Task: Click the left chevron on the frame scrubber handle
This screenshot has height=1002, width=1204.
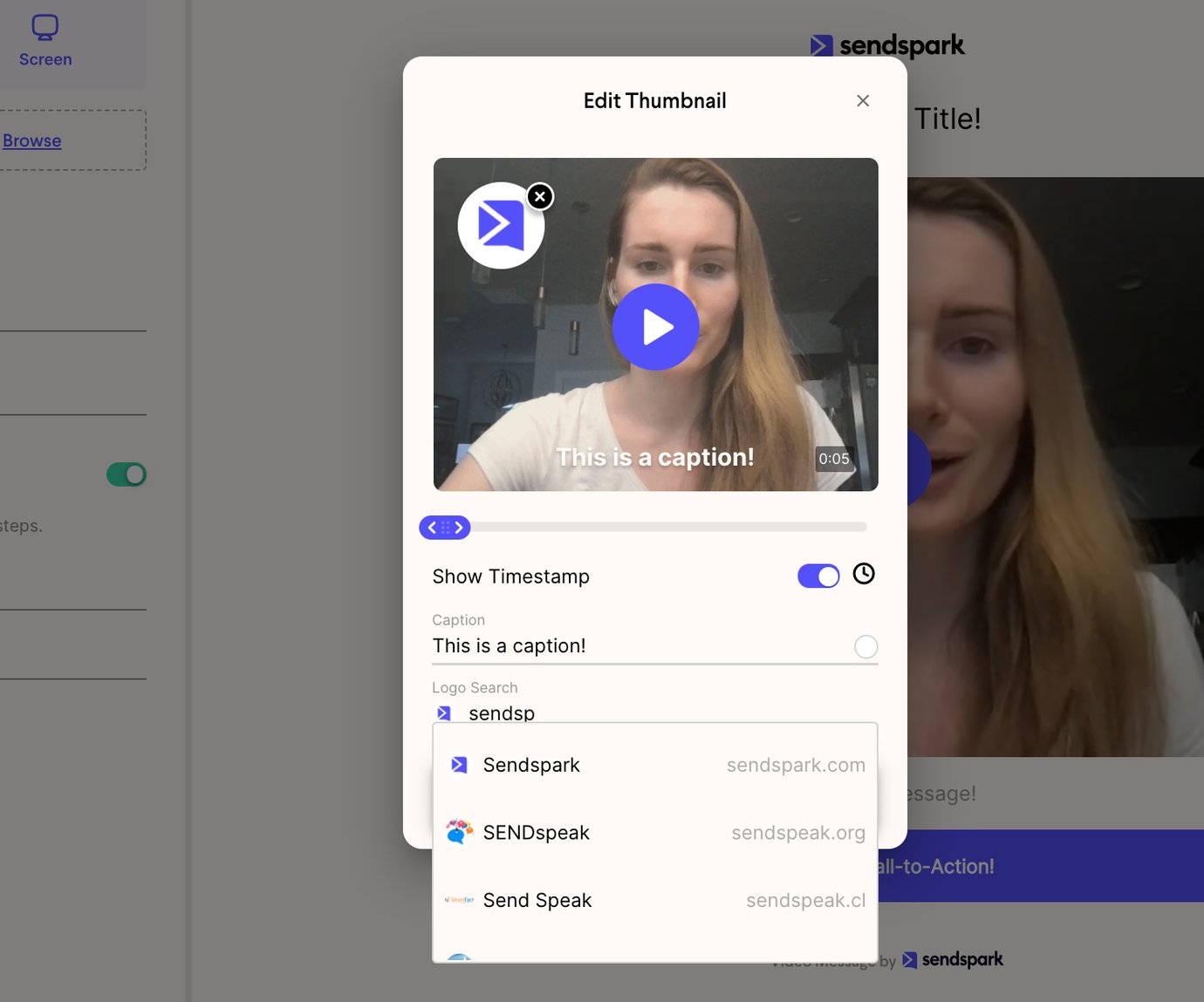Action: point(431,527)
